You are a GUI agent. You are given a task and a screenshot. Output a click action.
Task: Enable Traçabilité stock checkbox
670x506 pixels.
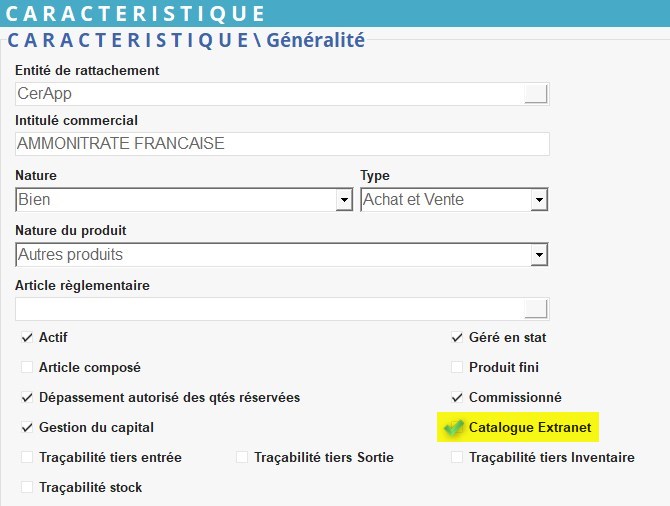pos(27,488)
